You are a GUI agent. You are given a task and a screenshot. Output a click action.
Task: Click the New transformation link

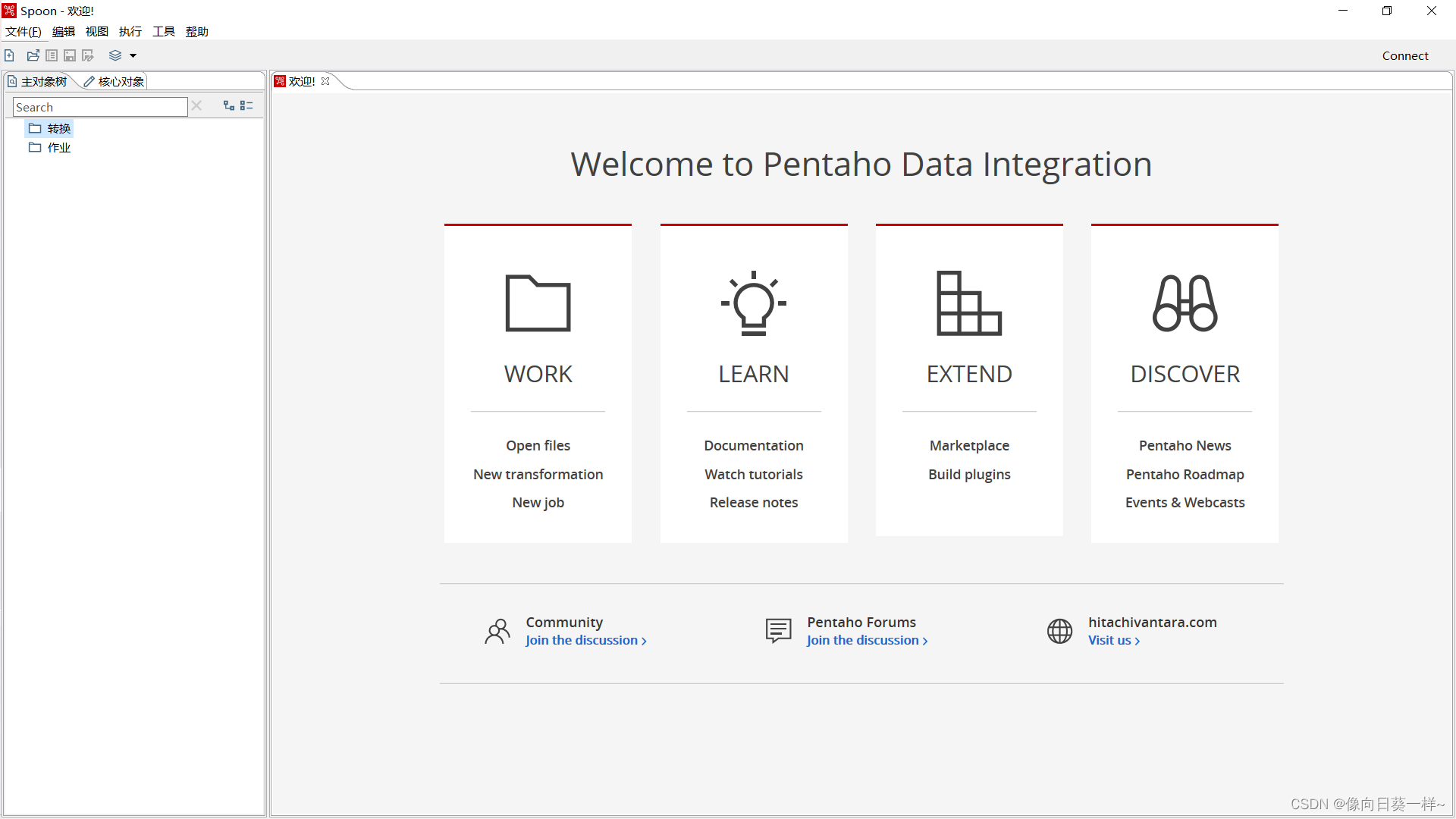(x=538, y=474)
